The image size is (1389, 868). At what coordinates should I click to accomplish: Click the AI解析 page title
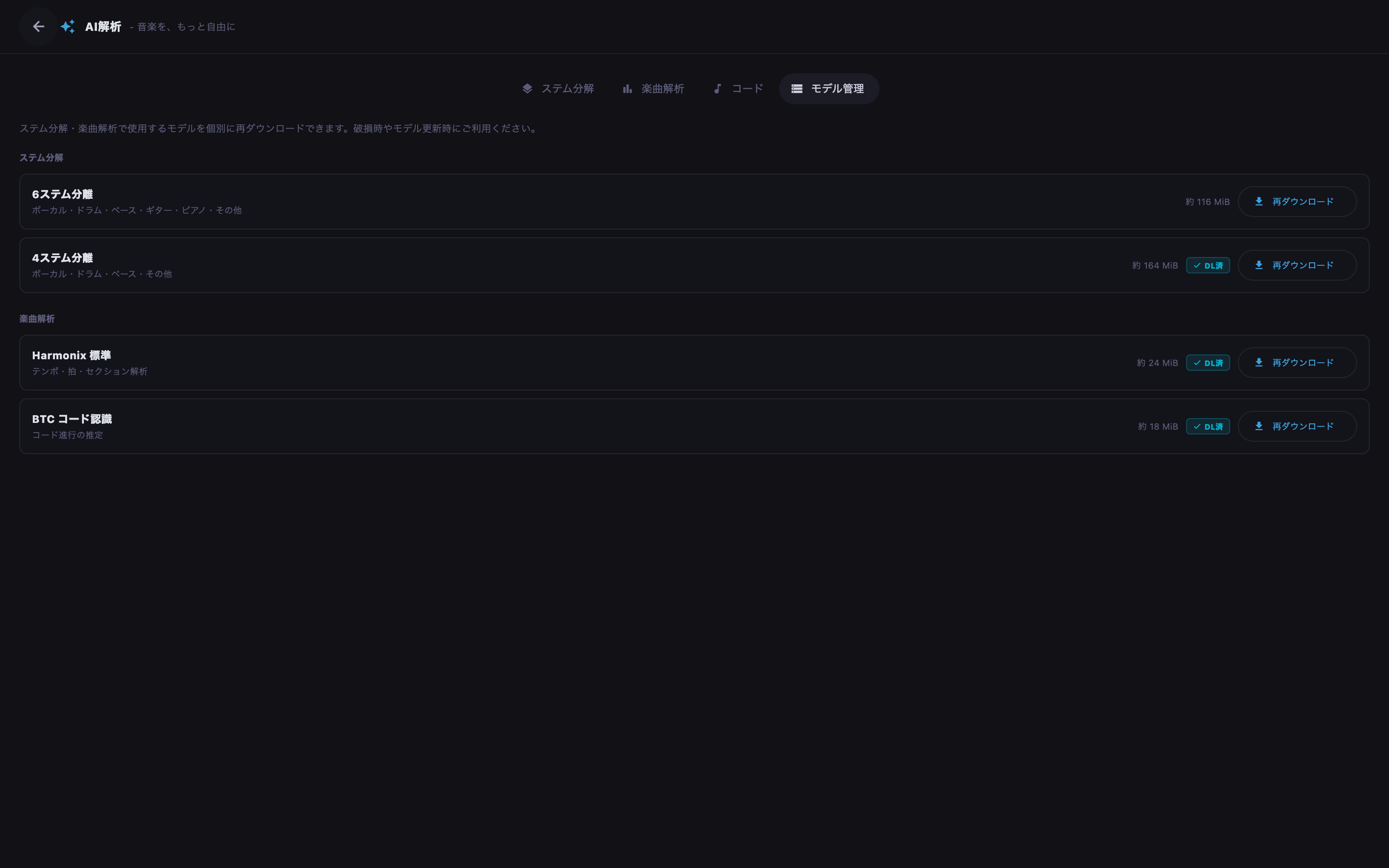(x=103, y=27)
